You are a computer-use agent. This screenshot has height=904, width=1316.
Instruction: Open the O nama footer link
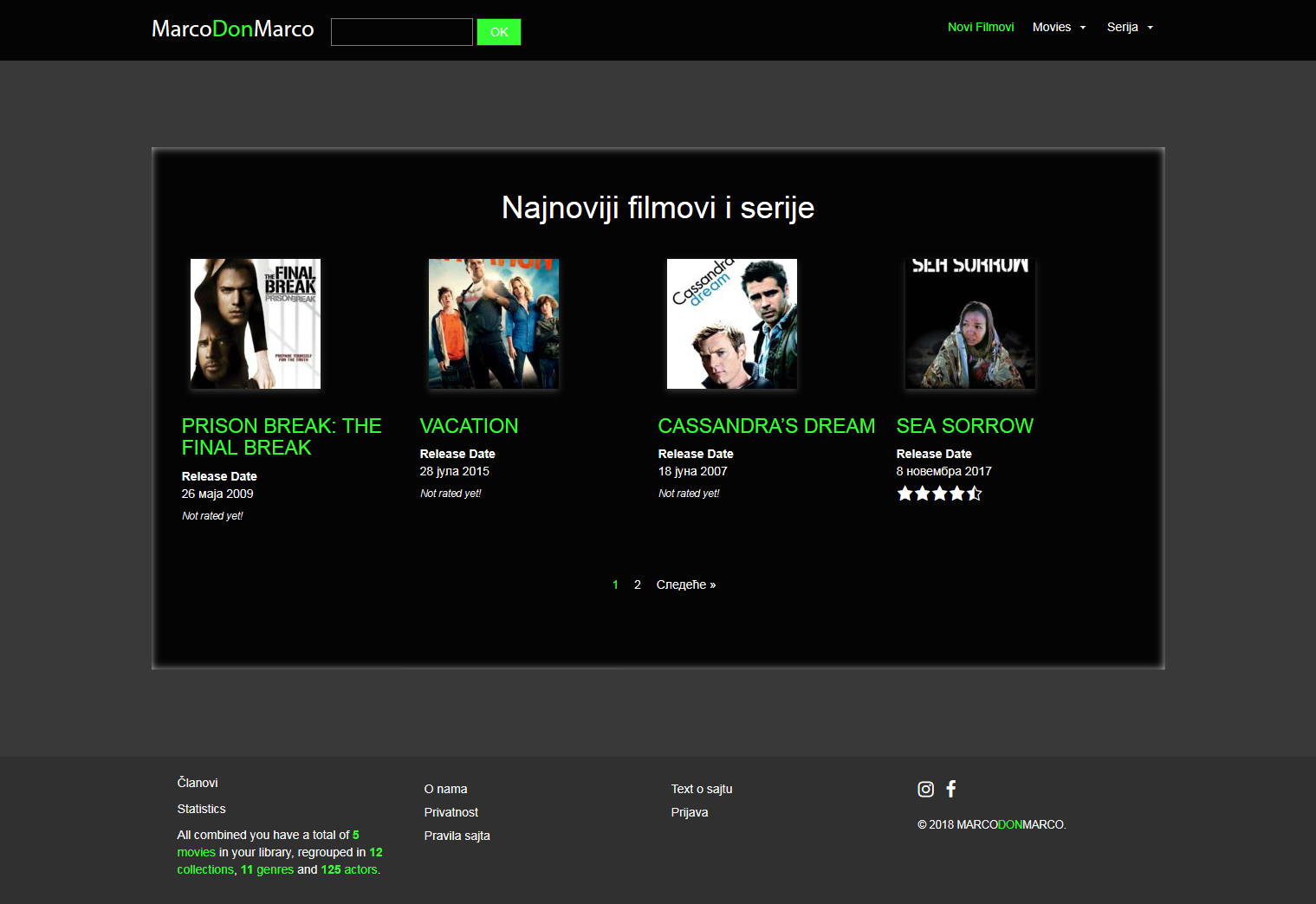[x=445, y=789]
